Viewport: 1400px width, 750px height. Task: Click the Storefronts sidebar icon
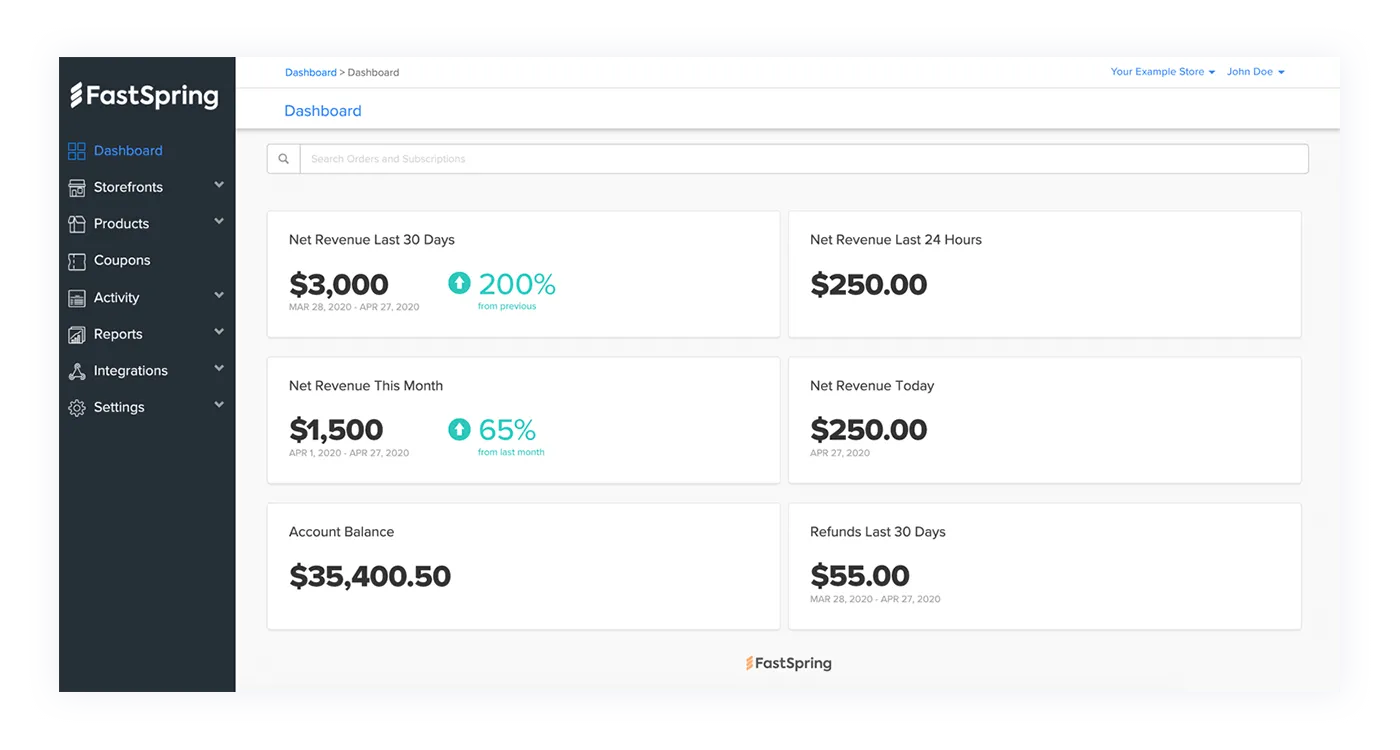pyautogui.click(x=76, y=187)
